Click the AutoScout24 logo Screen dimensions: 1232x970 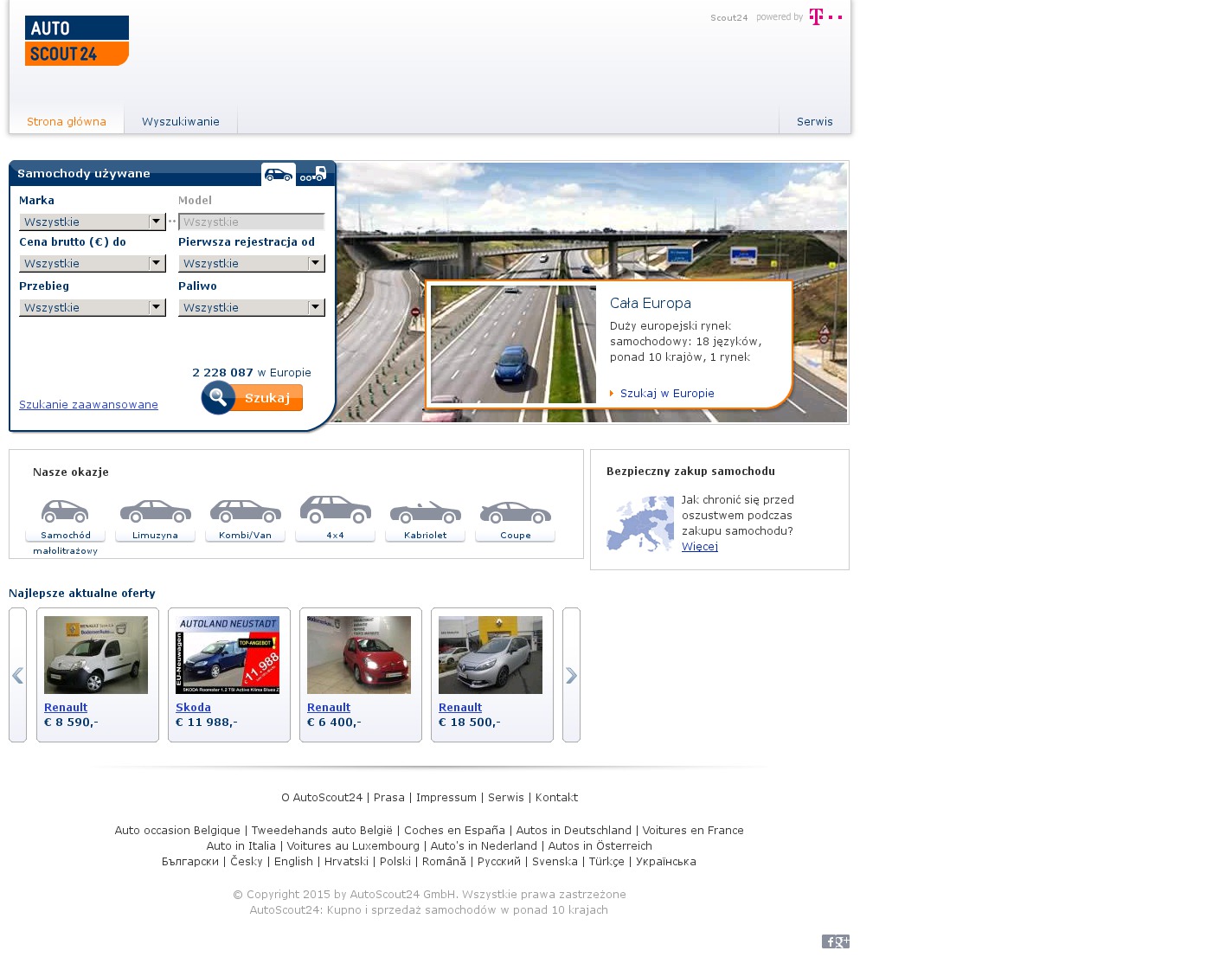click(77, 41)
